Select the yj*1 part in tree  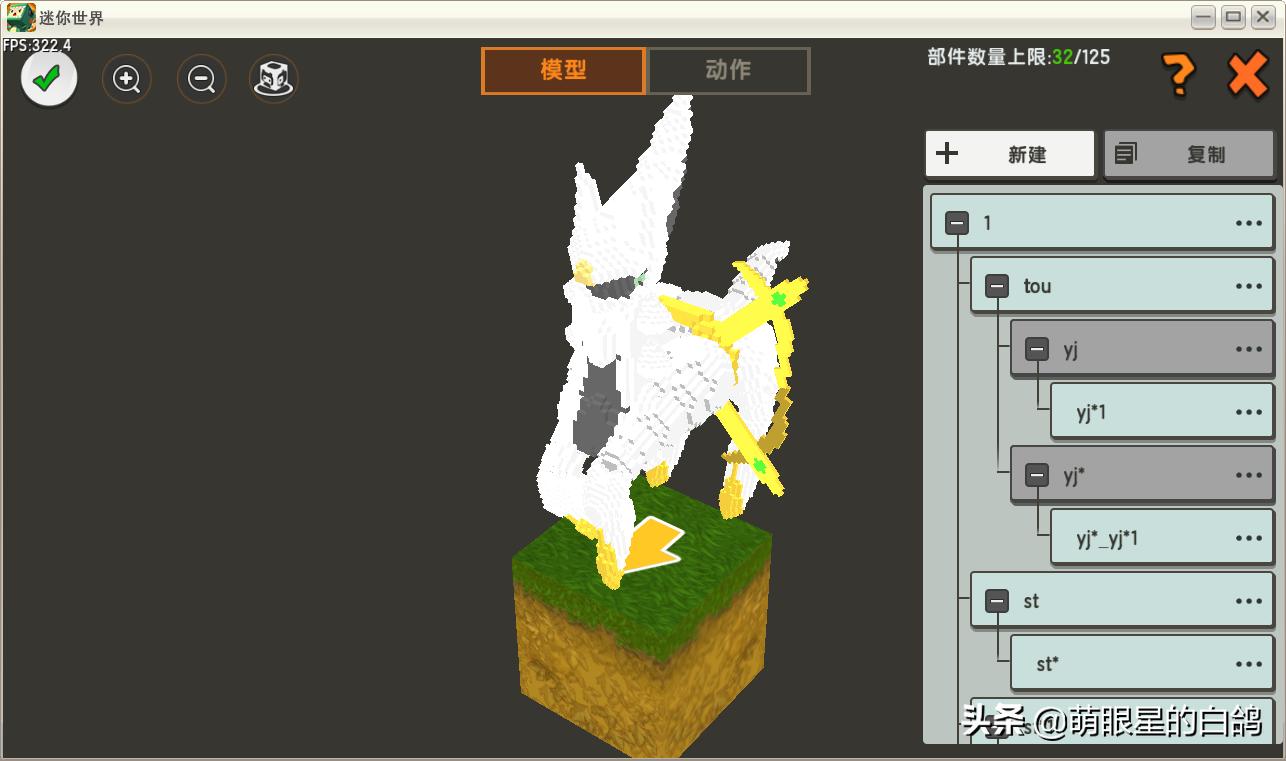pyautogui.click(x=1162, y=412)
